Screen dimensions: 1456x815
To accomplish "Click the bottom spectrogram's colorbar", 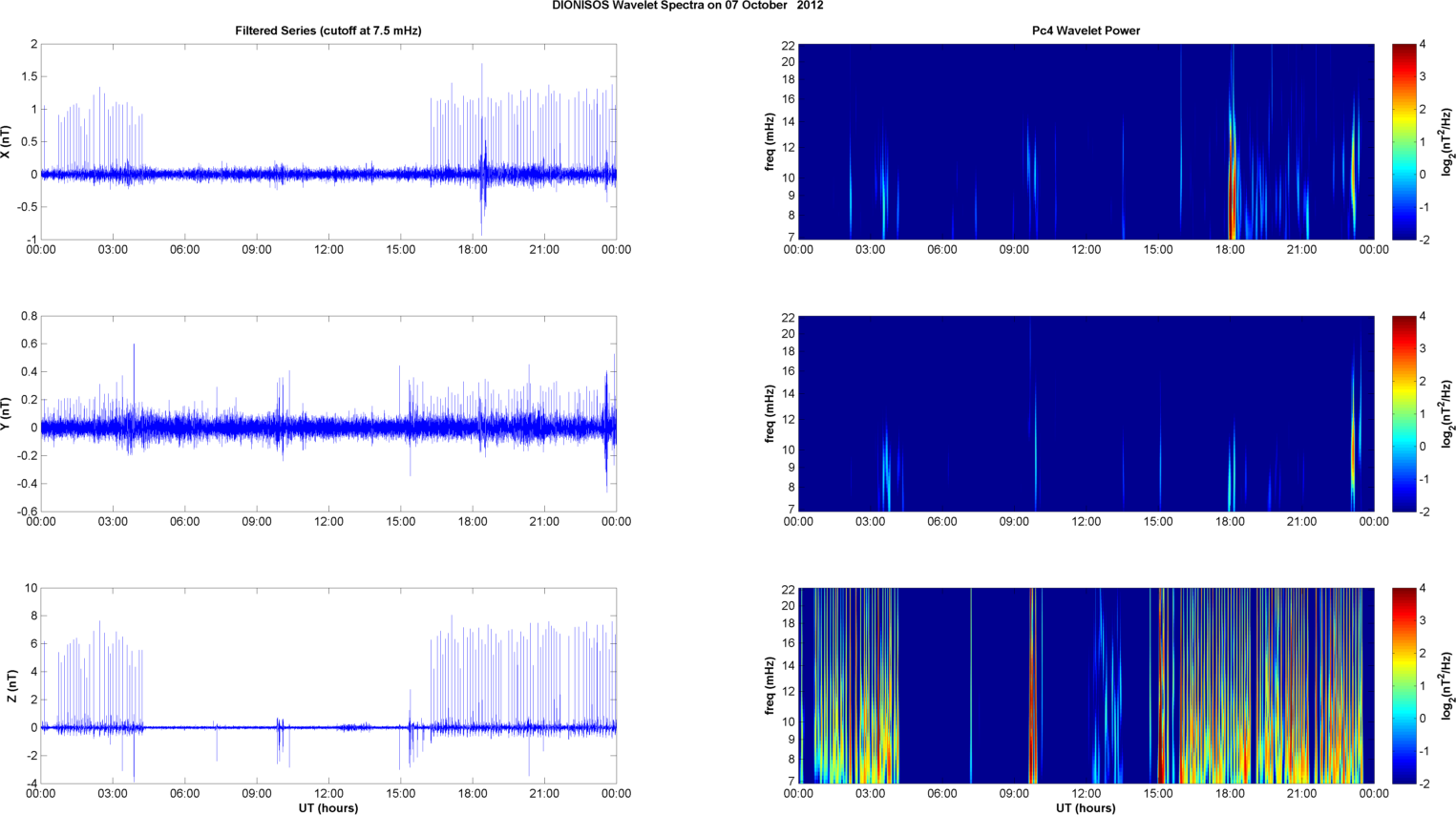I will (x=1403, y=685).
